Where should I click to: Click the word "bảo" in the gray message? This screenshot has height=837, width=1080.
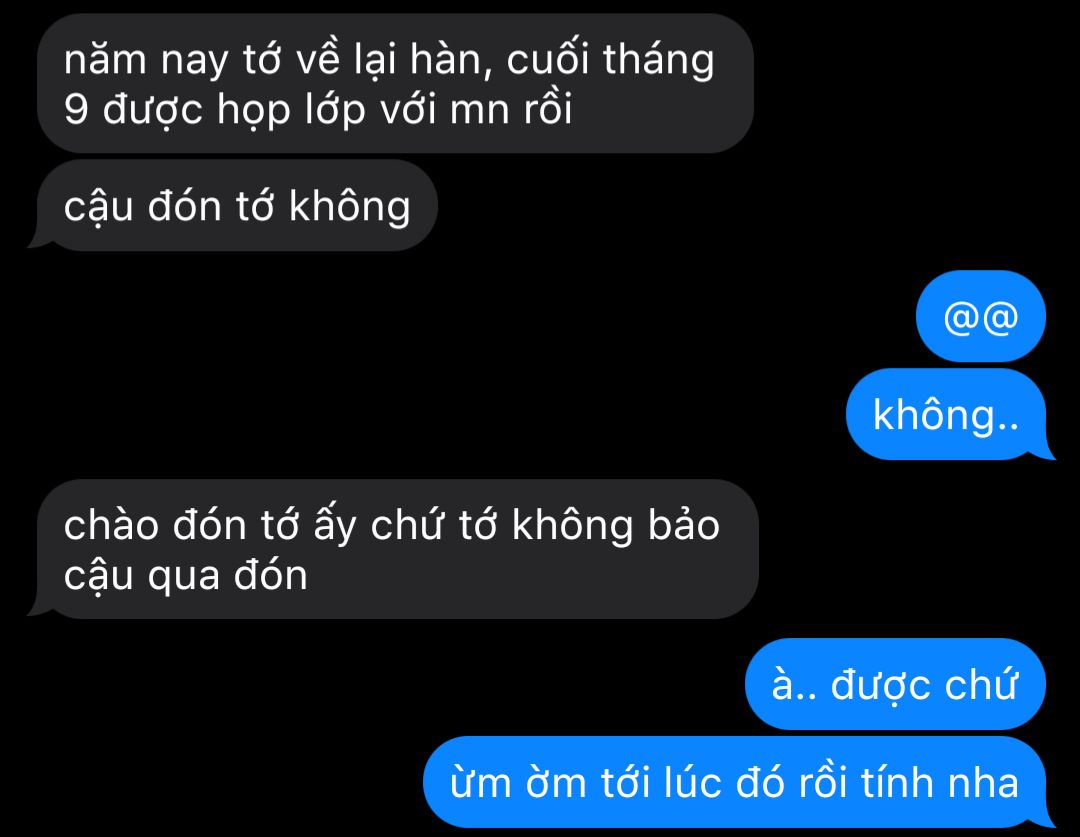coord(683,526)
